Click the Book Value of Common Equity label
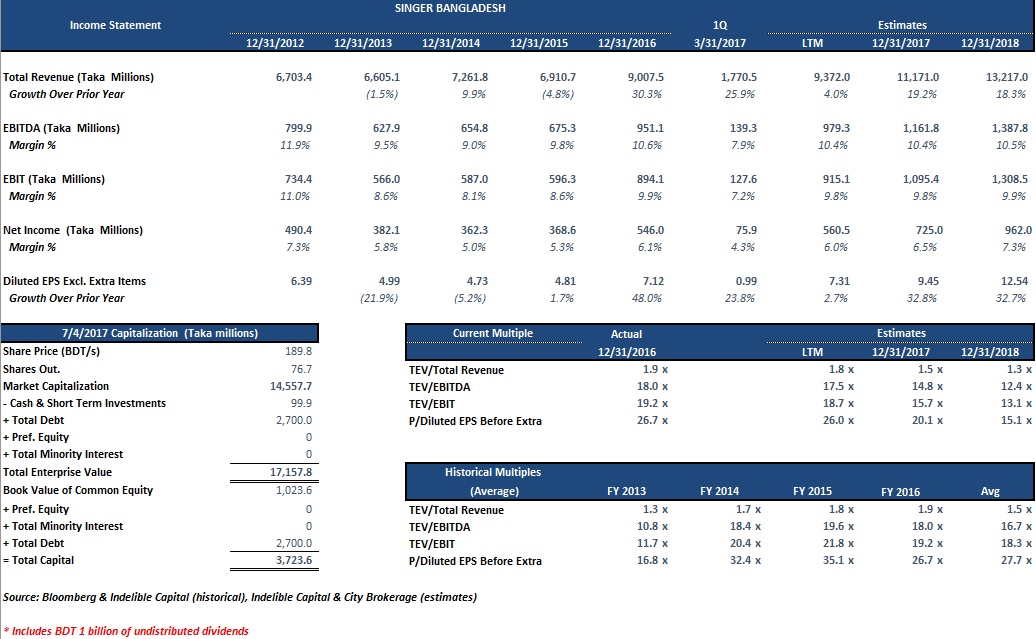Screen dimensions: 1036x639 [78, 490]
